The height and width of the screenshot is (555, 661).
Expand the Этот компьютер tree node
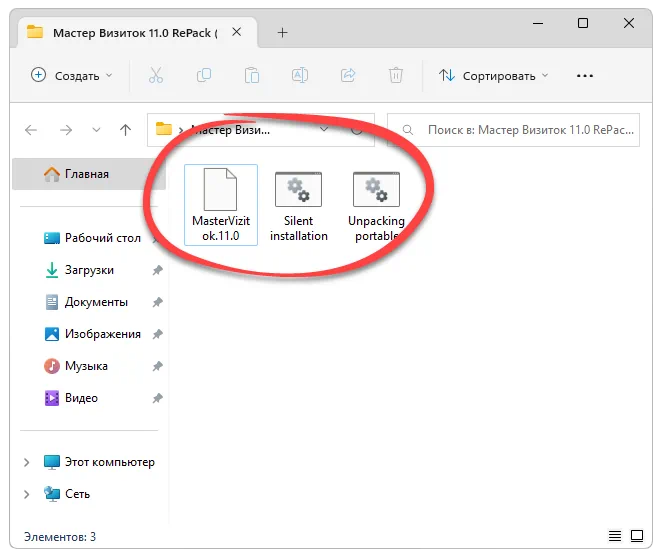[27, 462]
